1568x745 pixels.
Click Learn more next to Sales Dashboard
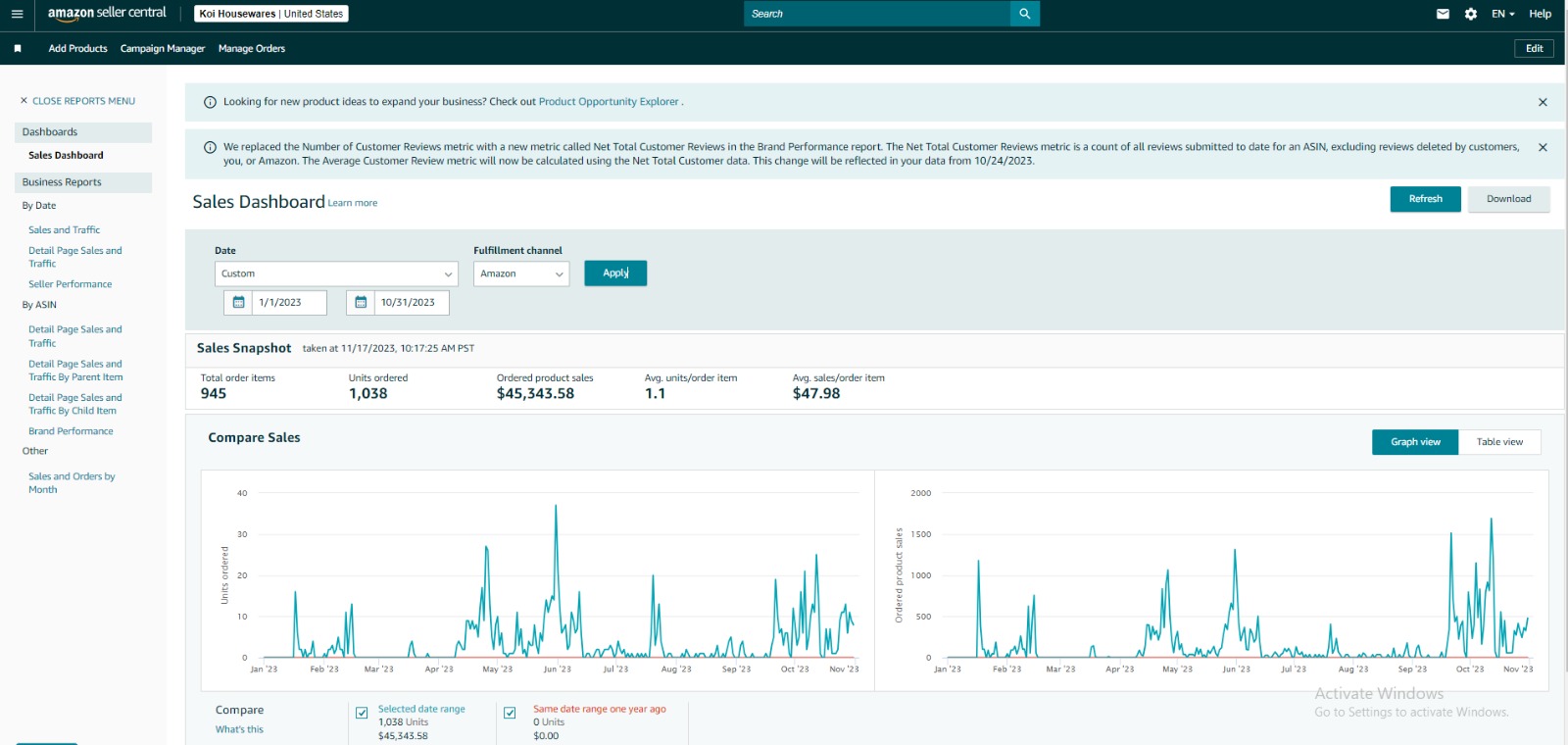[x=353, y=203]
